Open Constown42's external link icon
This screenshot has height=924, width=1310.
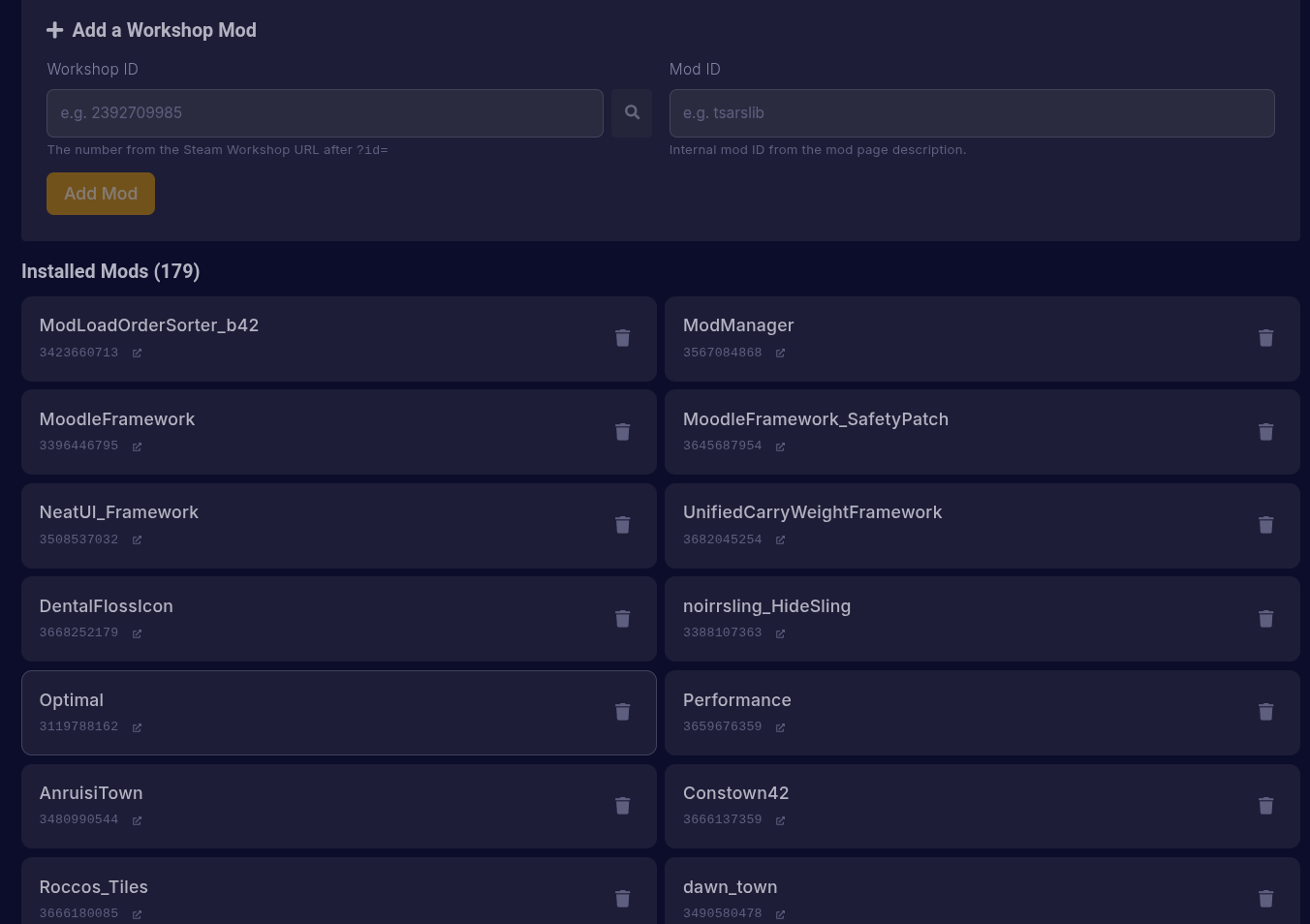pyautogui.click(x=780, y=819)
